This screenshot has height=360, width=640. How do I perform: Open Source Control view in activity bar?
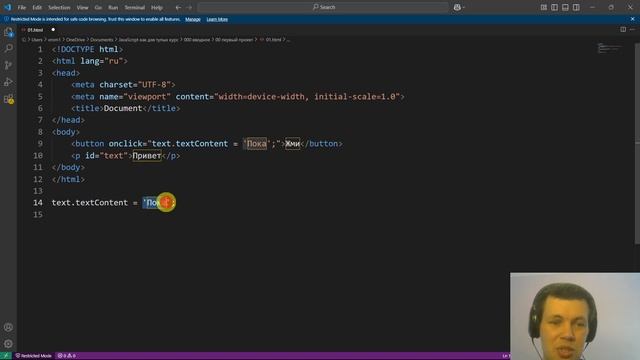pos(8,65)
